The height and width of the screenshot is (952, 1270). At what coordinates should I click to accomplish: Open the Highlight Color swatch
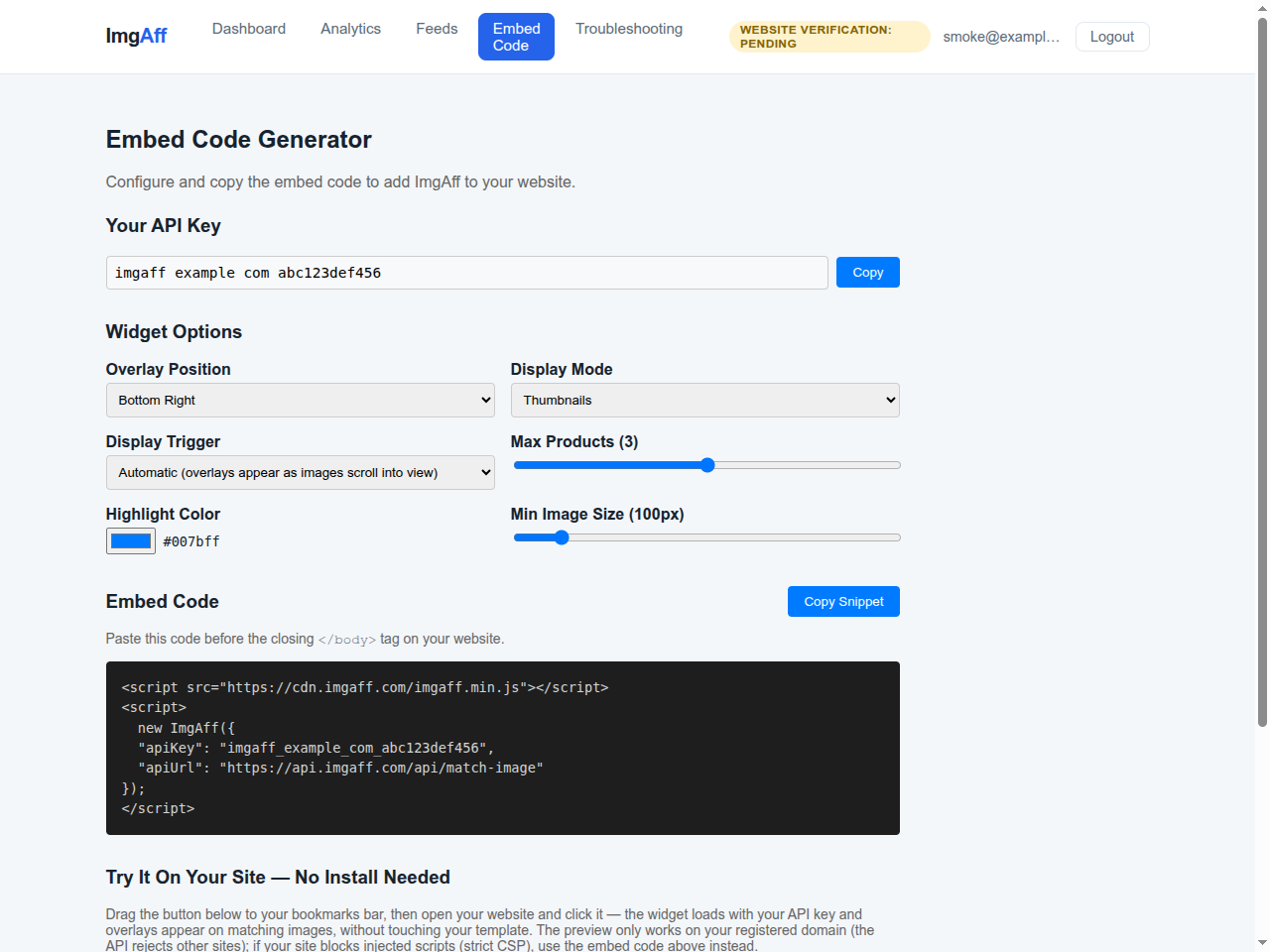(x=131, y=540)
